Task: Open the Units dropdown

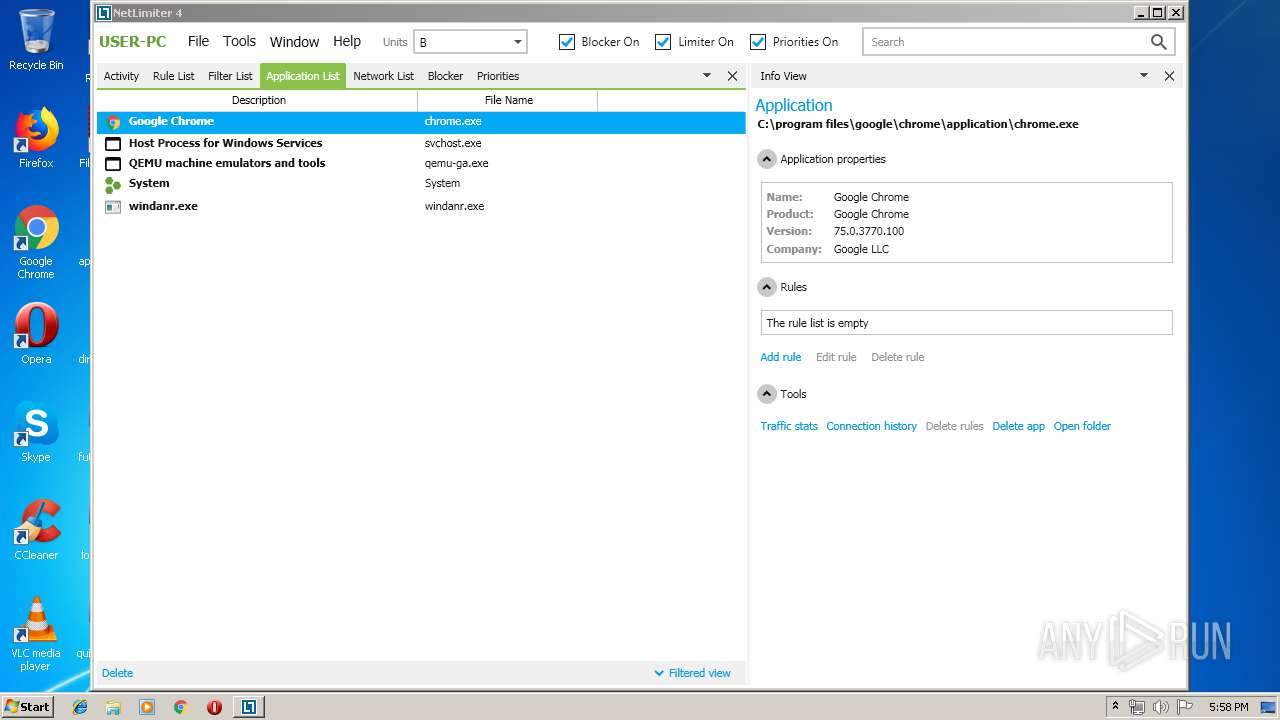Action: pos(470,42)
